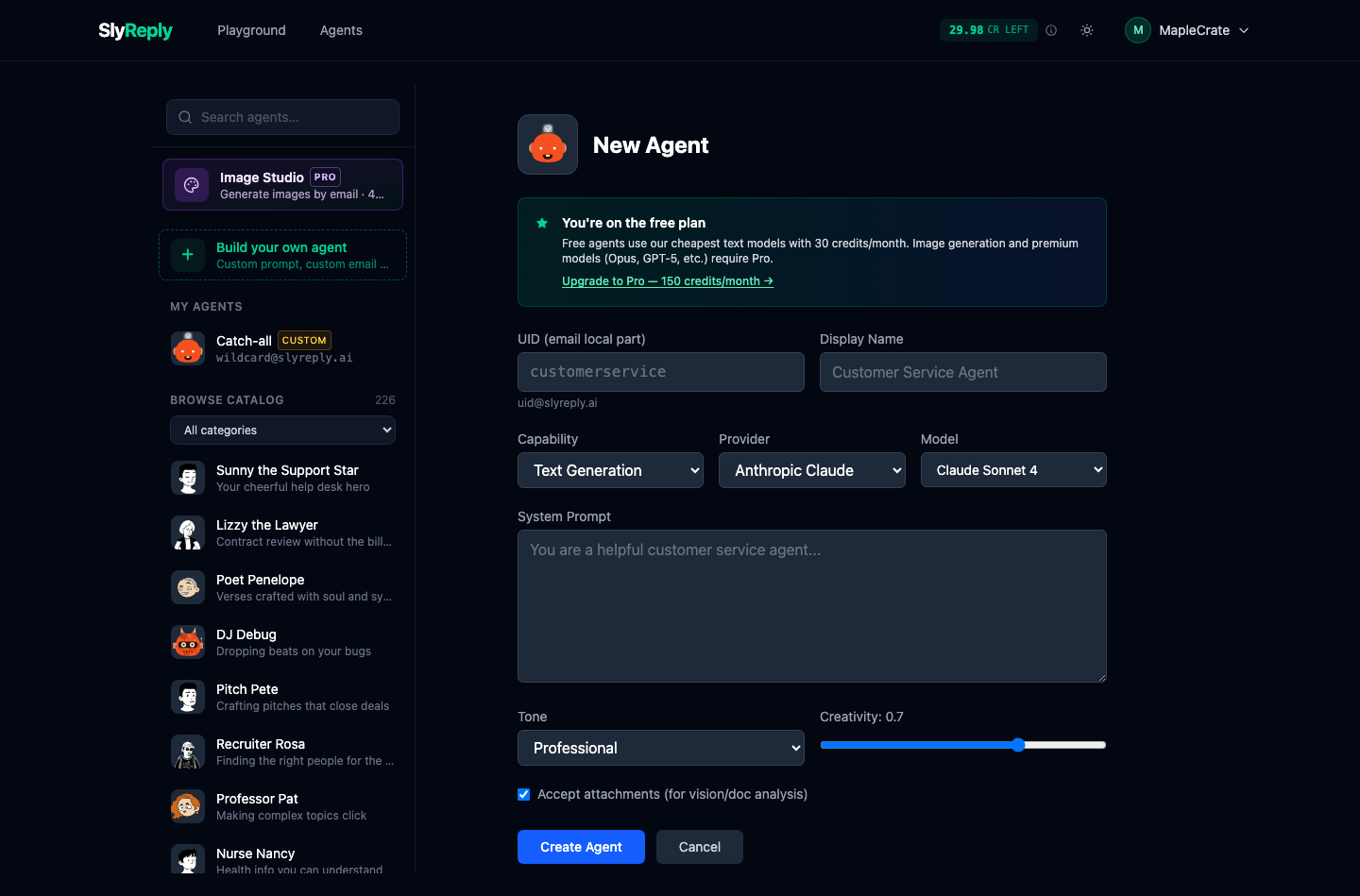Click the PRO badge on Image Studio
1360x896 pixels.
click(325, 177)
